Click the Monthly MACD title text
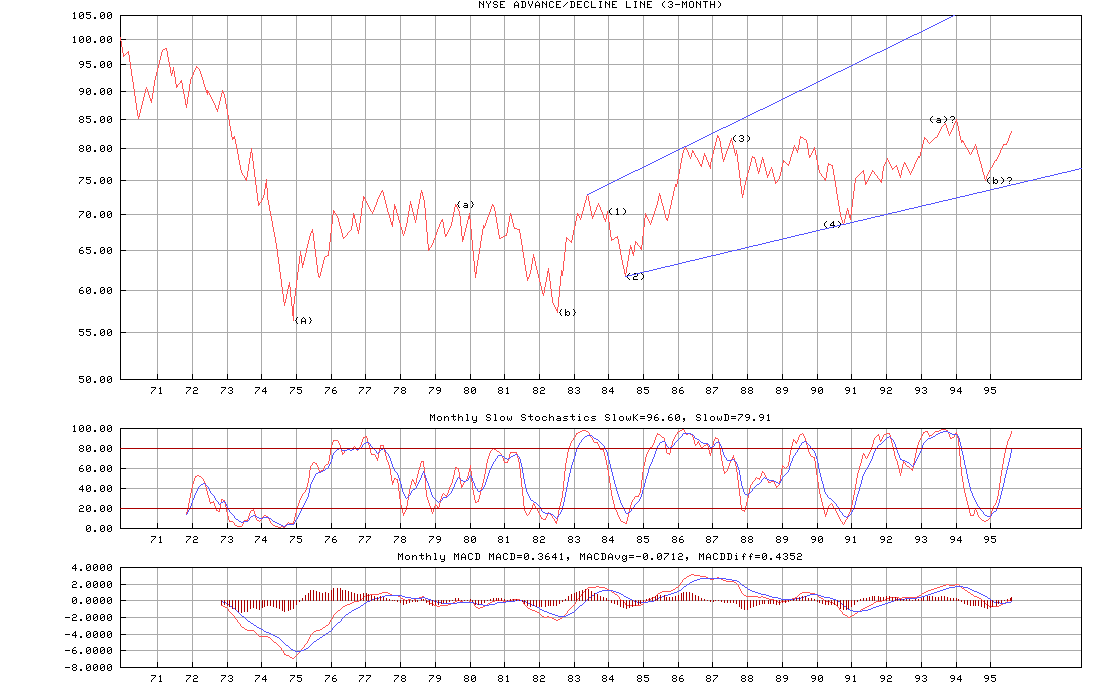Screen dimensions: 1104x696 click(x=600, y=557)
